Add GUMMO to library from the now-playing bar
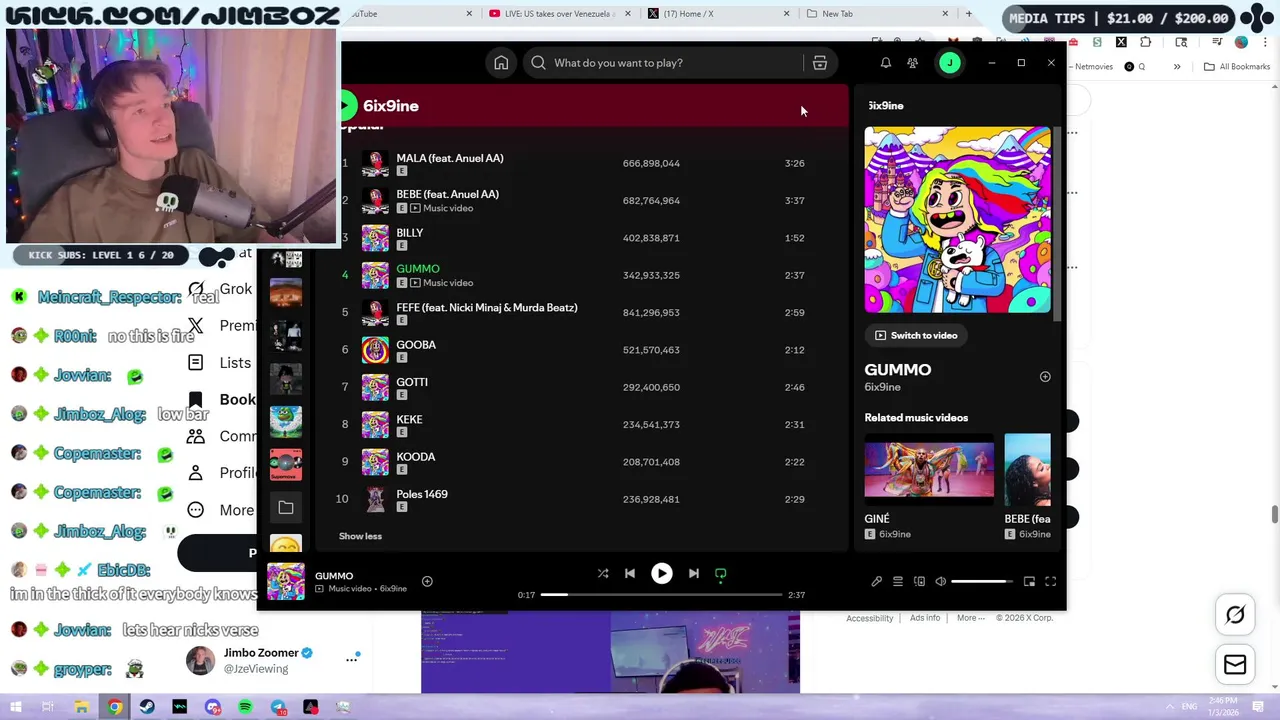The height and width of the screenshot is (720, 1280). 427,581
